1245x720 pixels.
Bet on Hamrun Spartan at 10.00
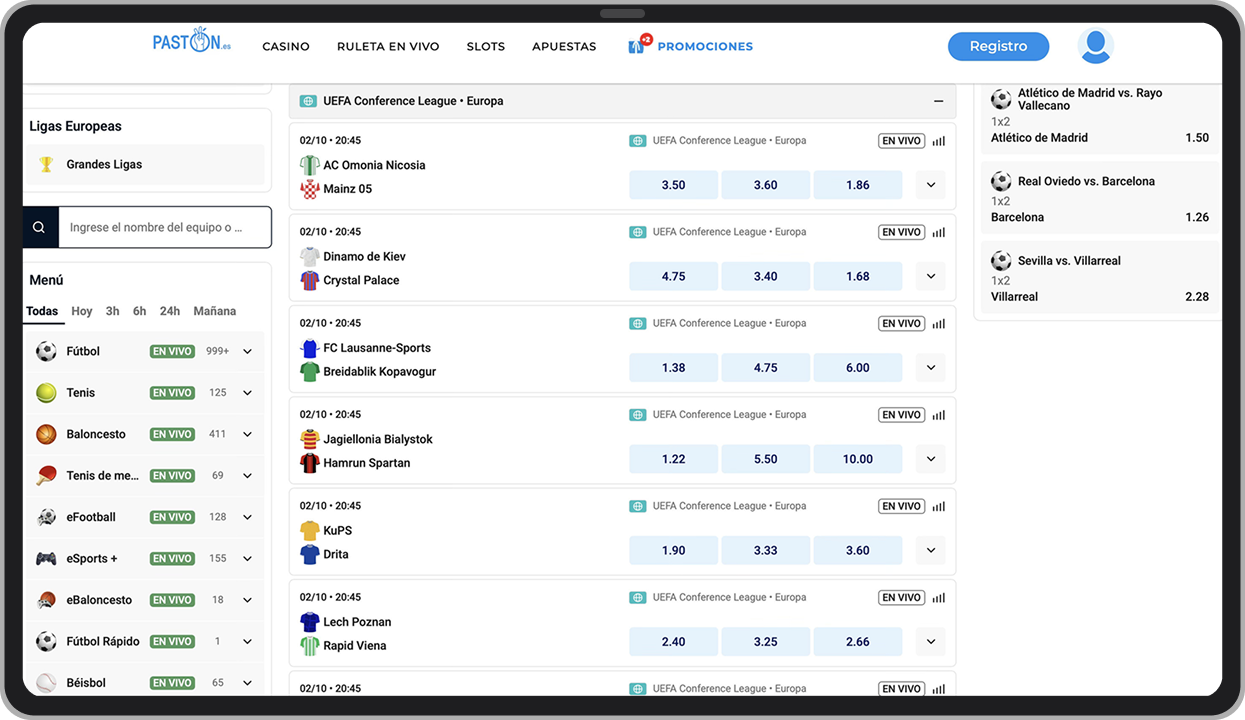tap(858, 459)
